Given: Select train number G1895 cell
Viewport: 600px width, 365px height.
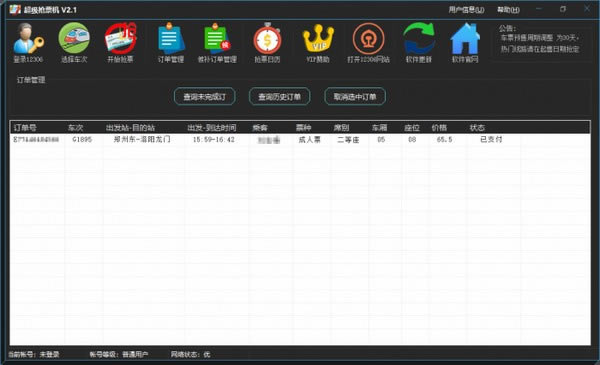Looking at the screenshot, I should (82, 140).
